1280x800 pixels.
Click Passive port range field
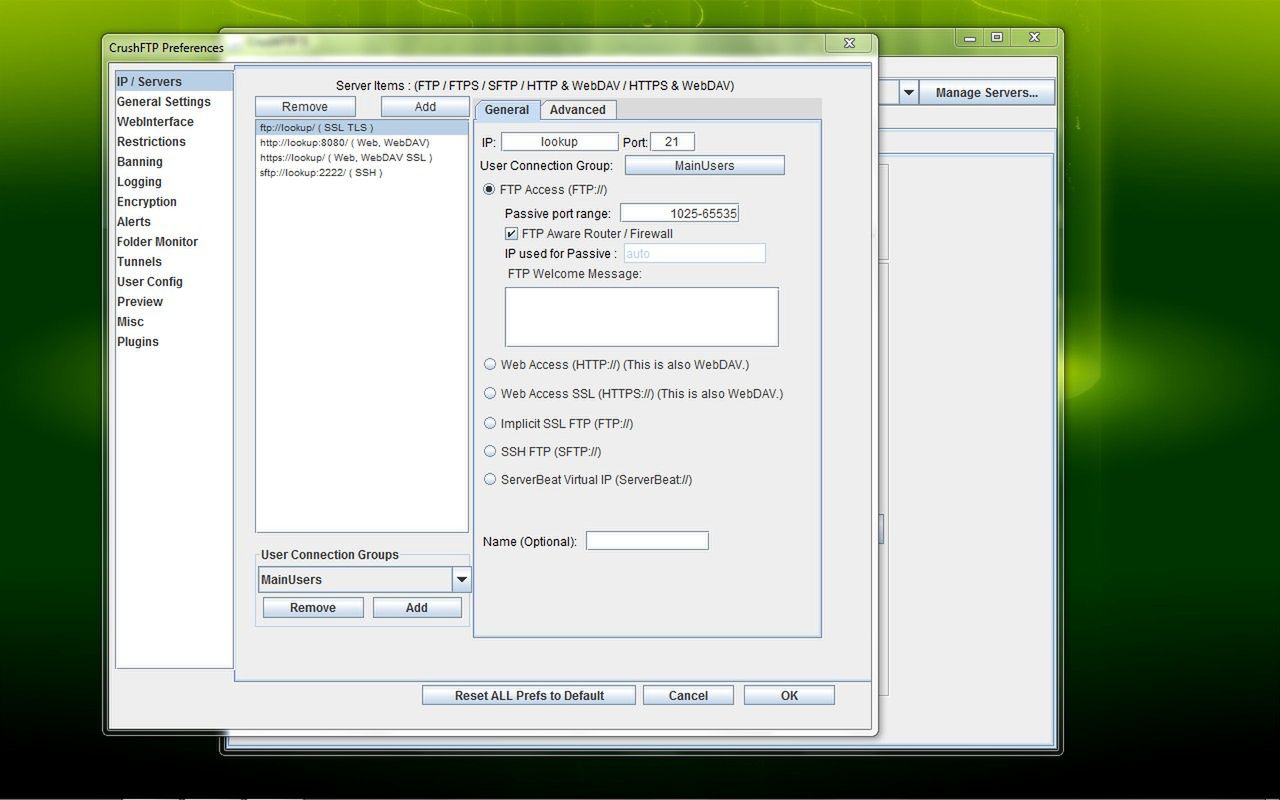(679, 214)
